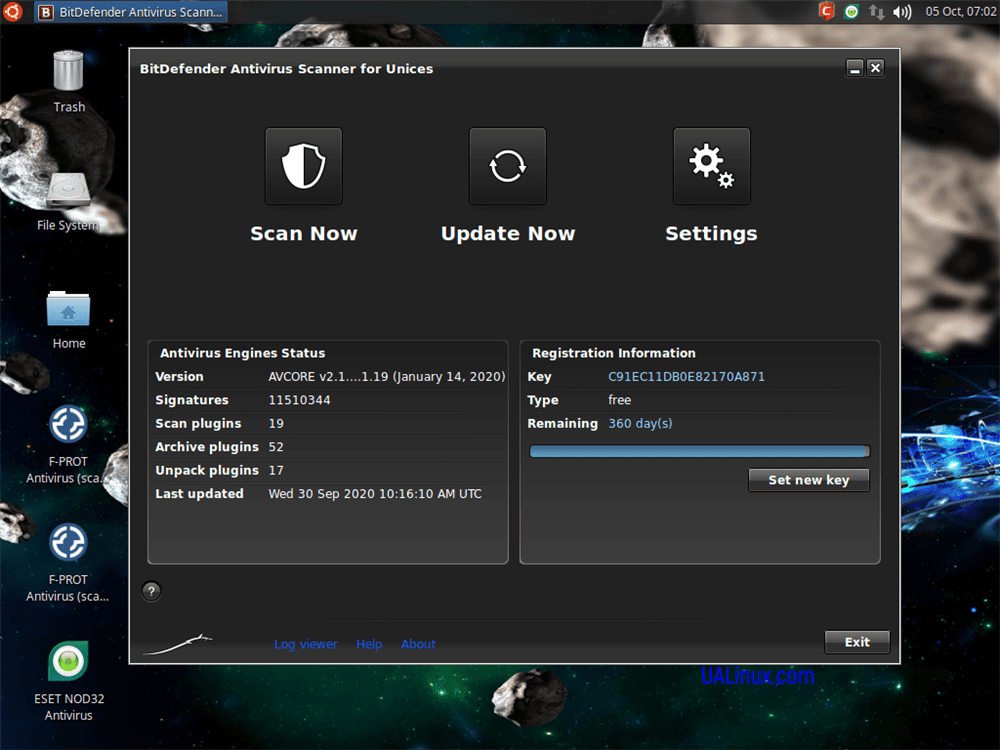Open the Log viewer link

click(305, 644)
